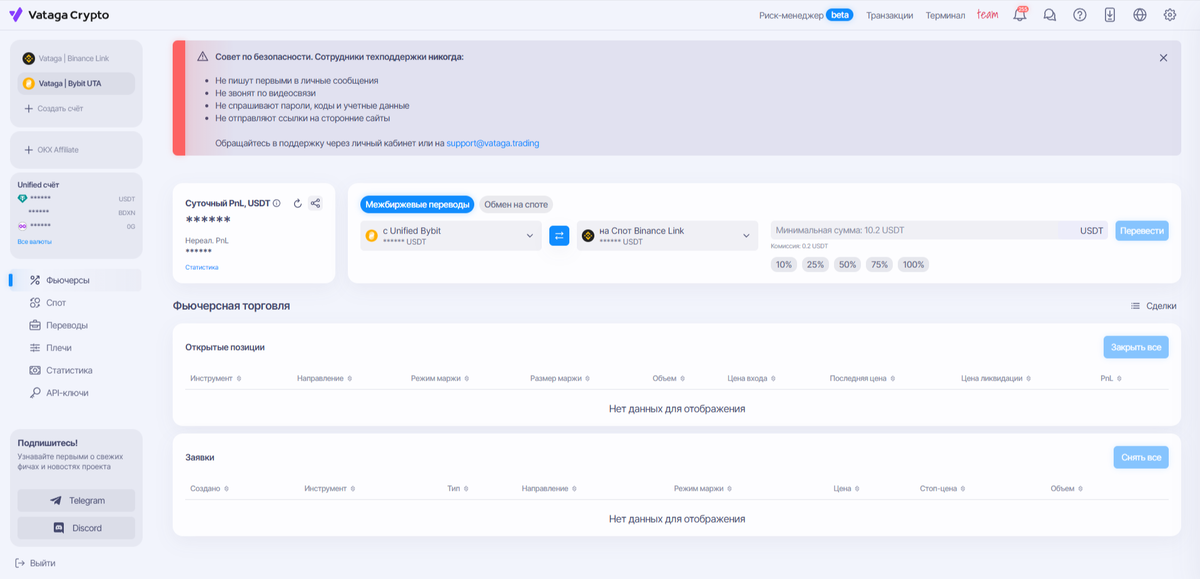
Task: Open the Telegram subscribe button
Action: 76,500
